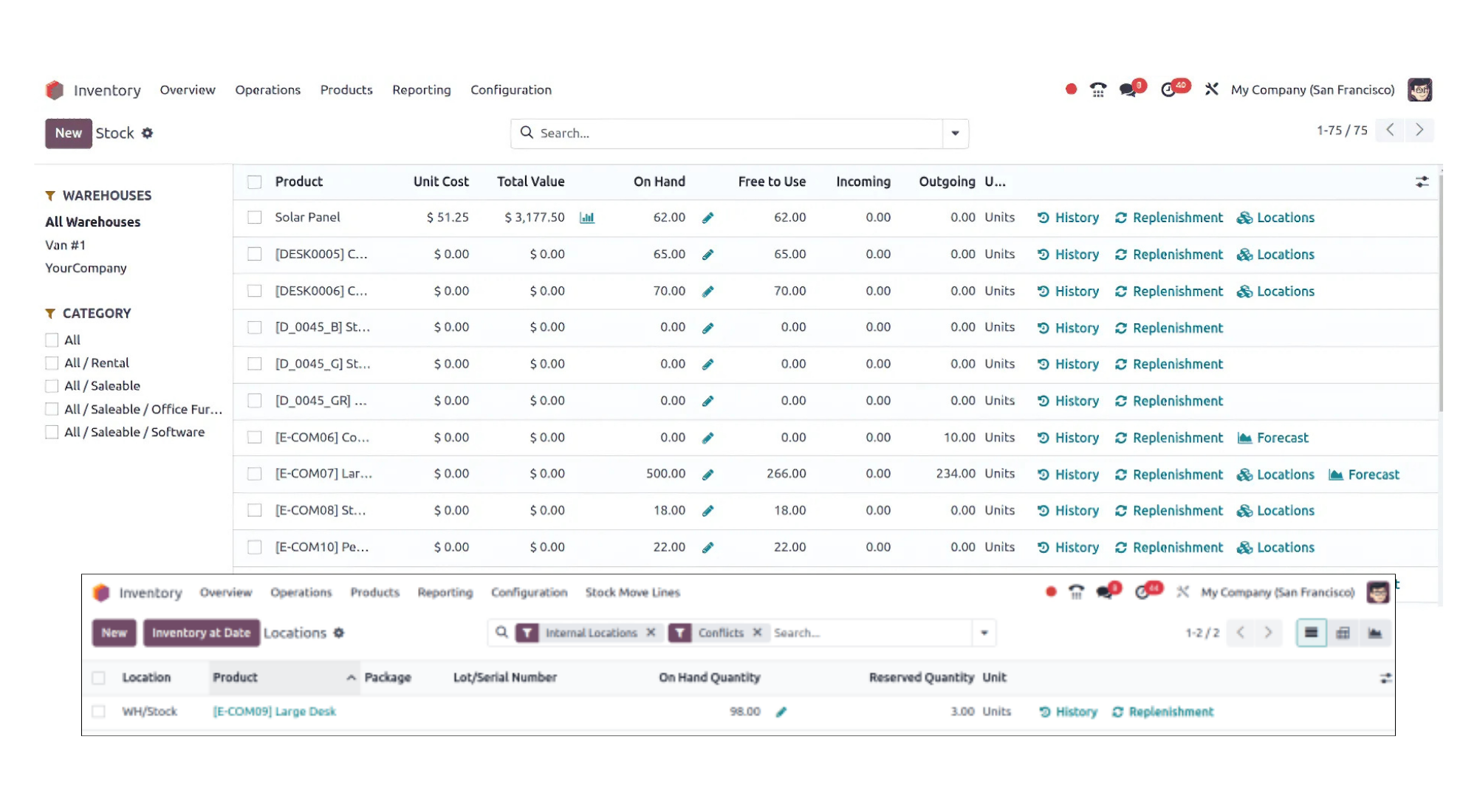Click Forecast link for E-COM07
The height and width of the screenshot is (812, 1477).
1373,475
